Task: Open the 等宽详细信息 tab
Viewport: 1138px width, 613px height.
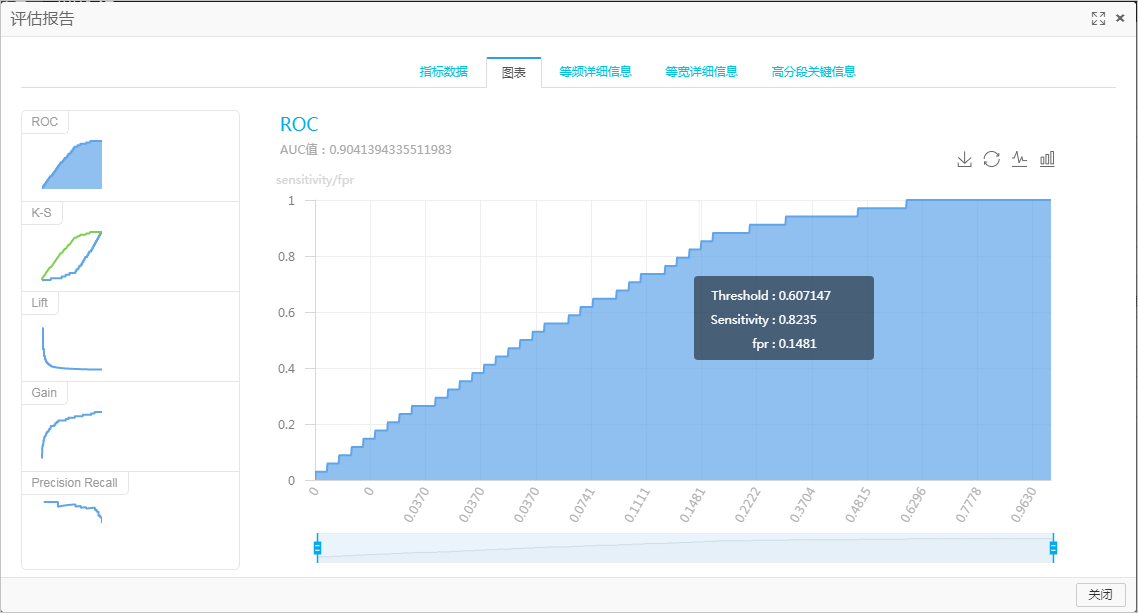Action: click(701, 72)
